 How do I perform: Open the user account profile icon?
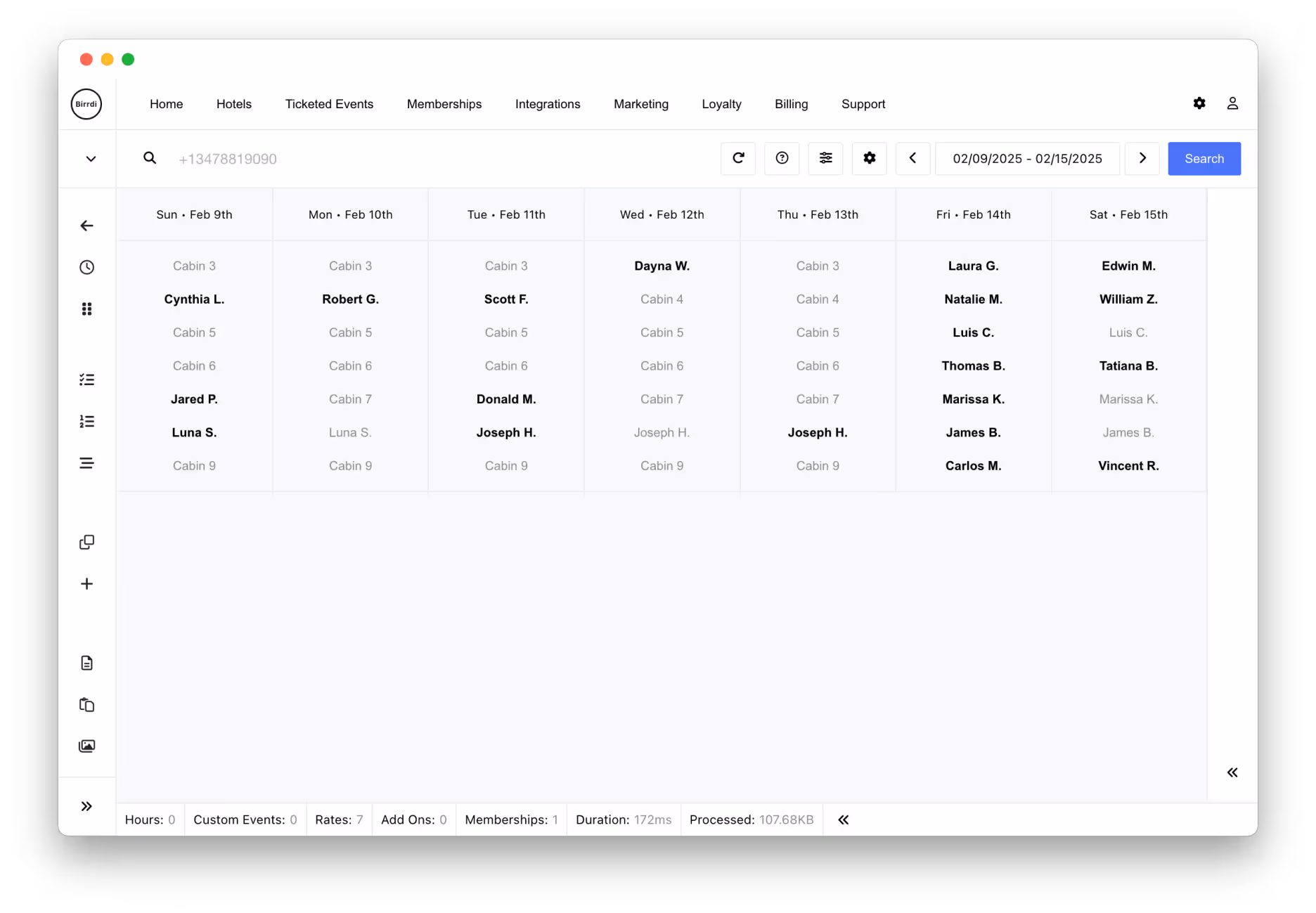pos(1232,103)
